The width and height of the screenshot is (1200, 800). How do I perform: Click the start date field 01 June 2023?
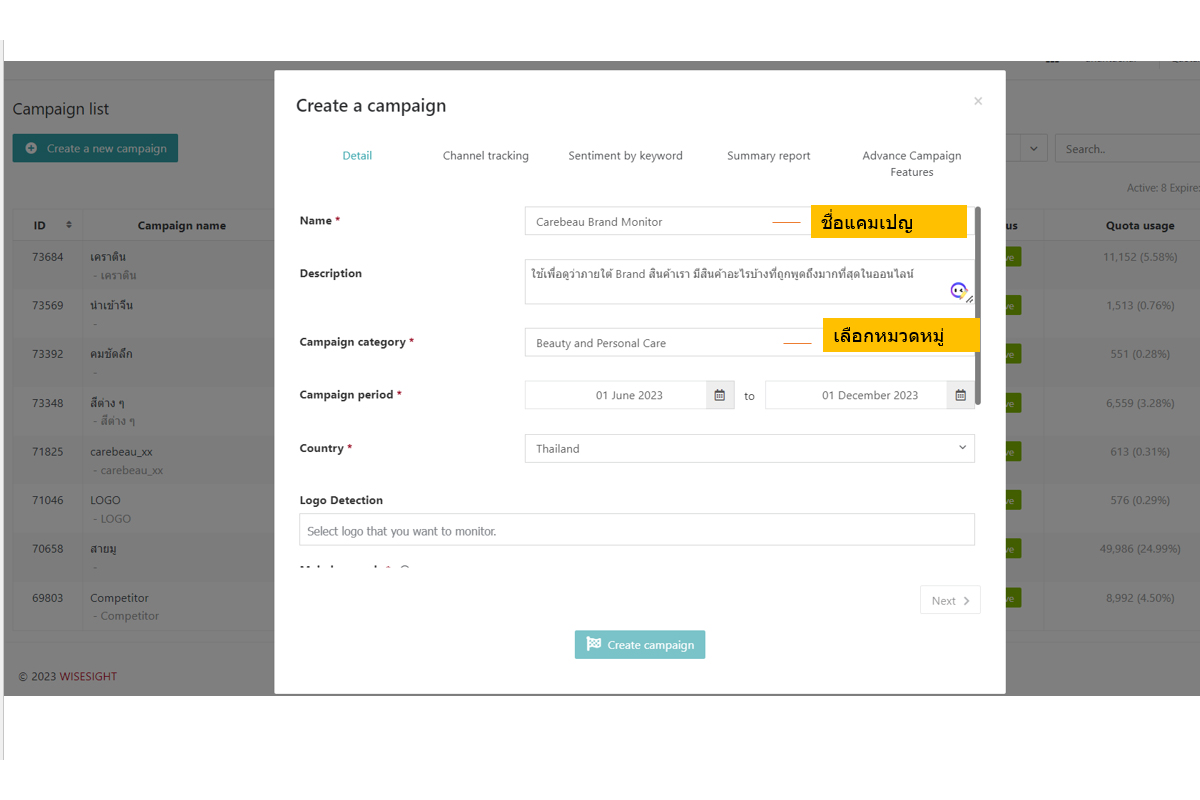pos(616,395)
